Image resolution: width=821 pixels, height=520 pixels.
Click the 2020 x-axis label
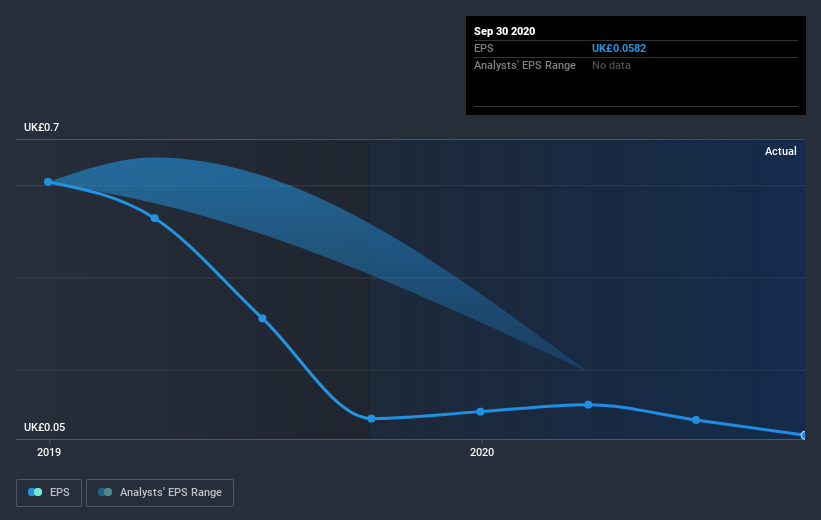482,452
